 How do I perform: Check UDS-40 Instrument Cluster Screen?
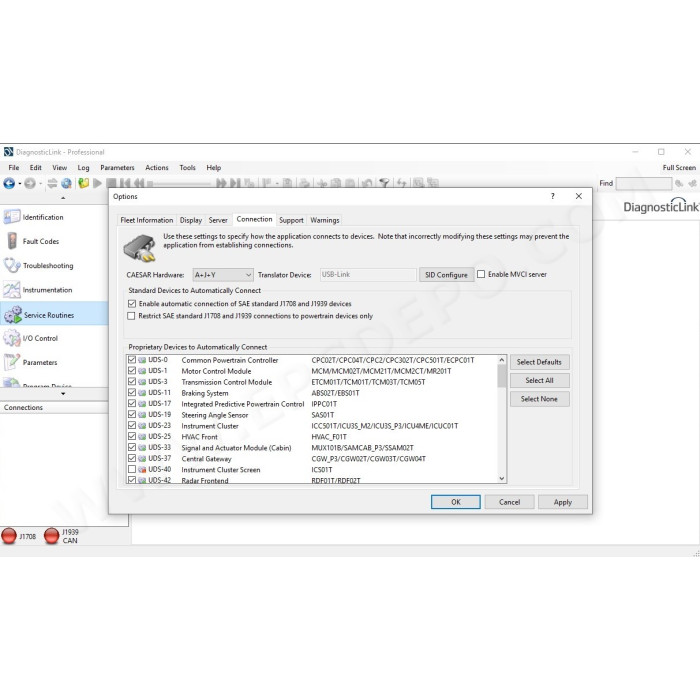point(132,469)
